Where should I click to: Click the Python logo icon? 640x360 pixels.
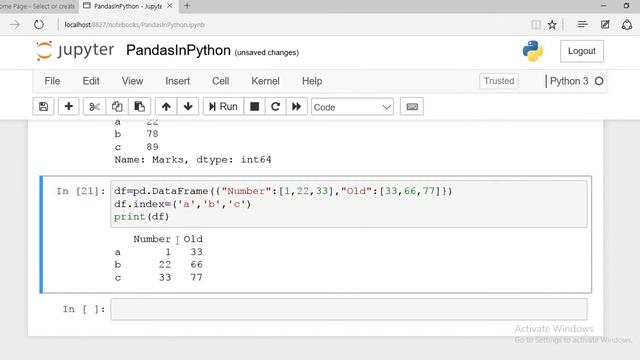click(533, 51)
